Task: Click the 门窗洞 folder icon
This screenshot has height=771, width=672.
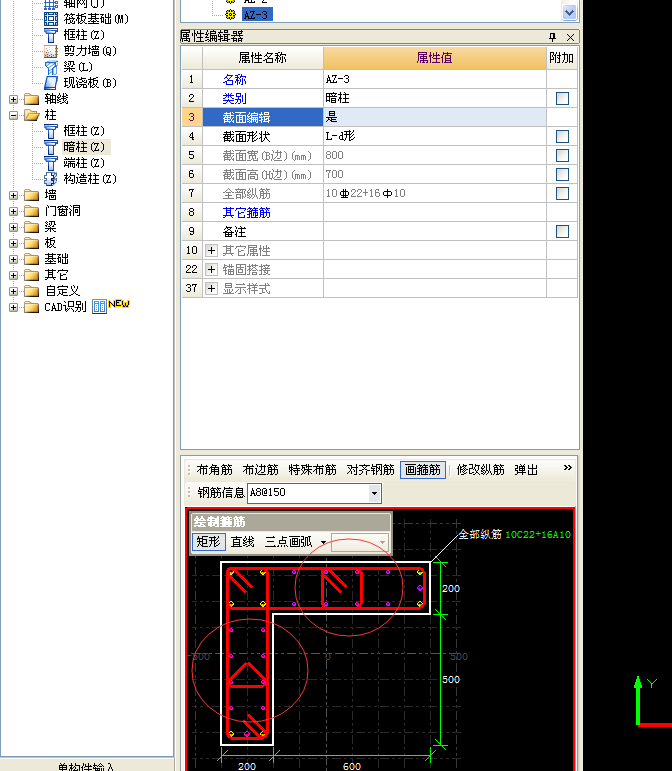Action: (x=31, y=211)
